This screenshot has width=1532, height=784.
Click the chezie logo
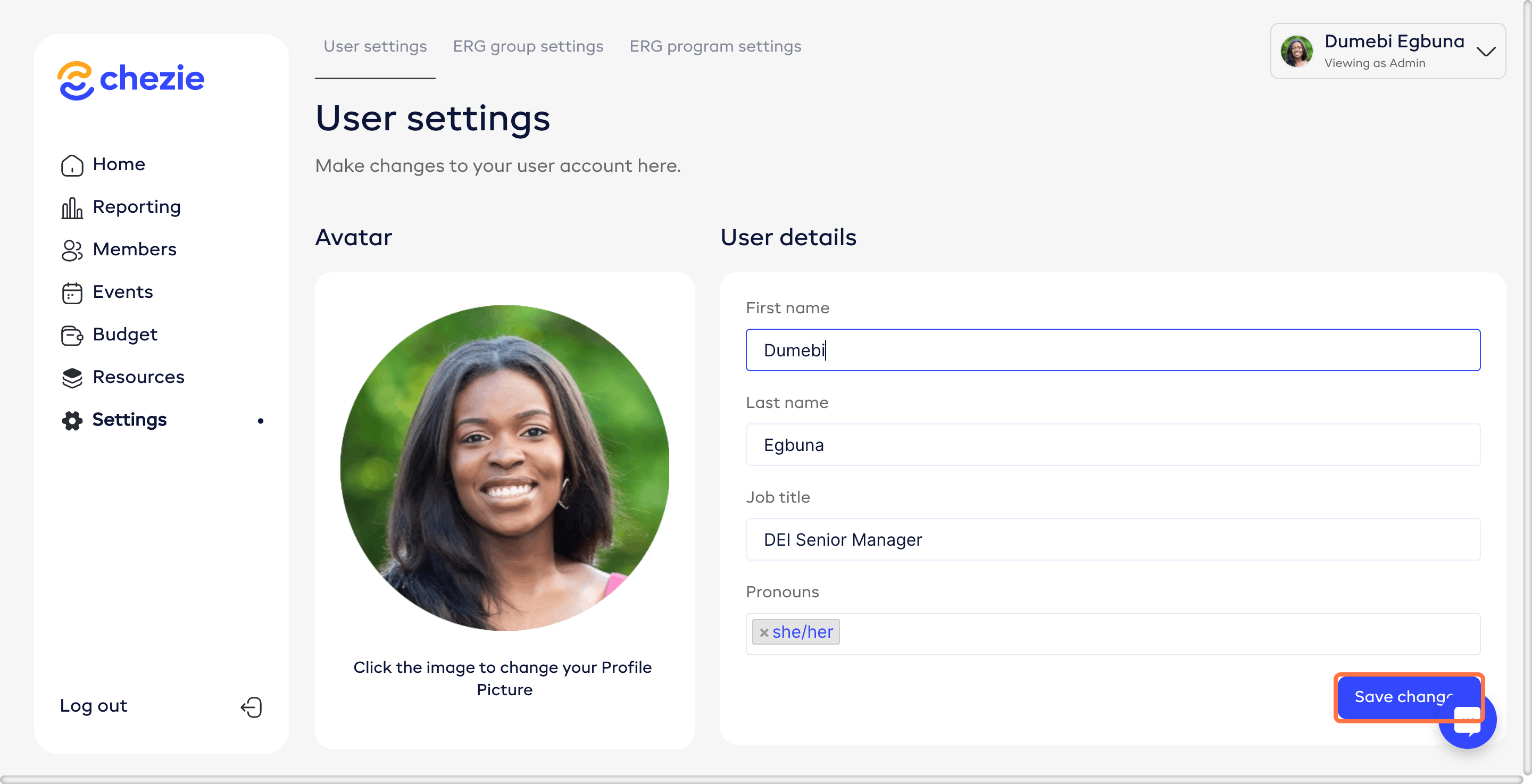(131, 80)
